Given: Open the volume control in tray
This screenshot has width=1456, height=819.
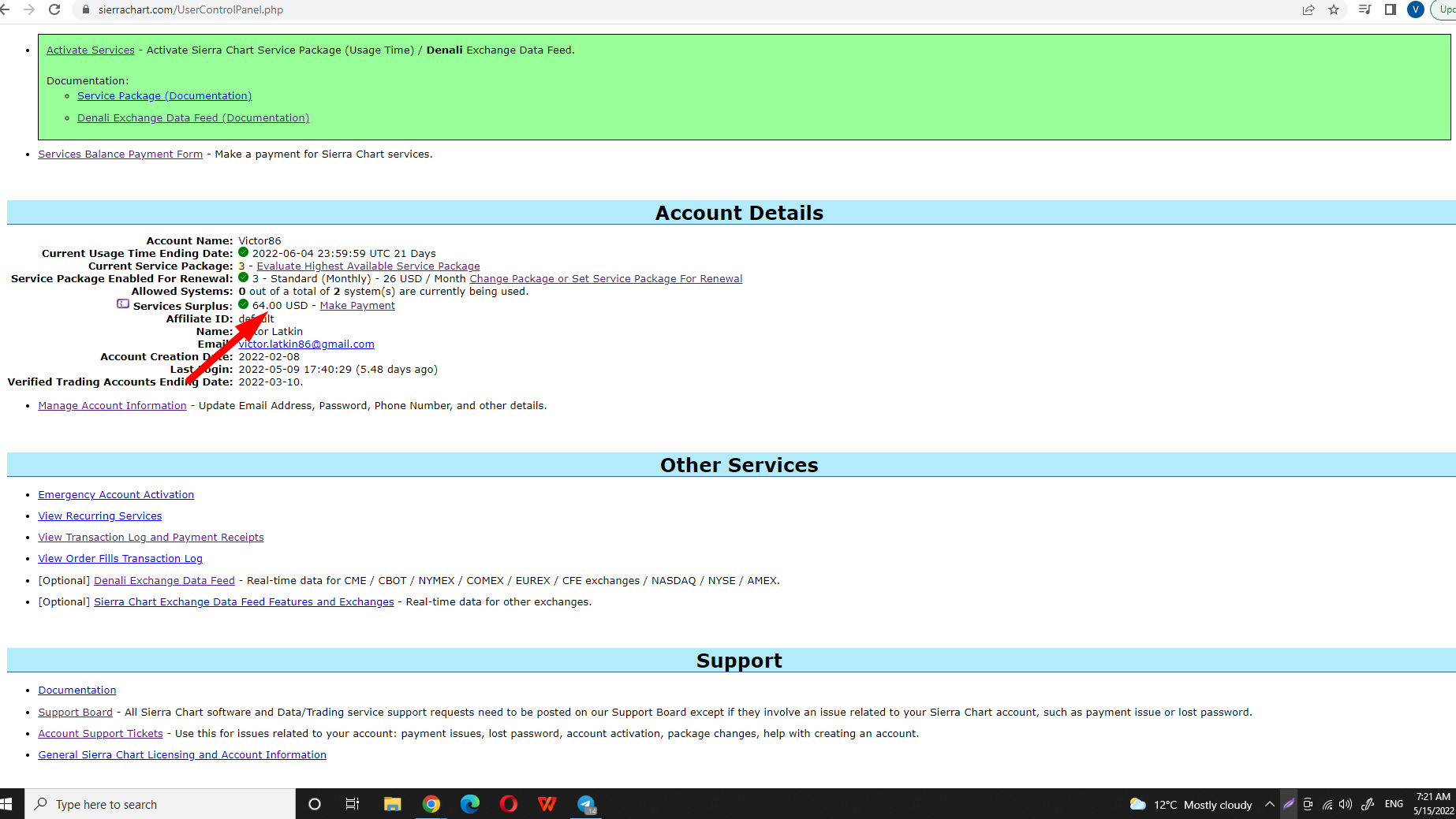Looking at the screenshot, I should [x=1346, y=804].
